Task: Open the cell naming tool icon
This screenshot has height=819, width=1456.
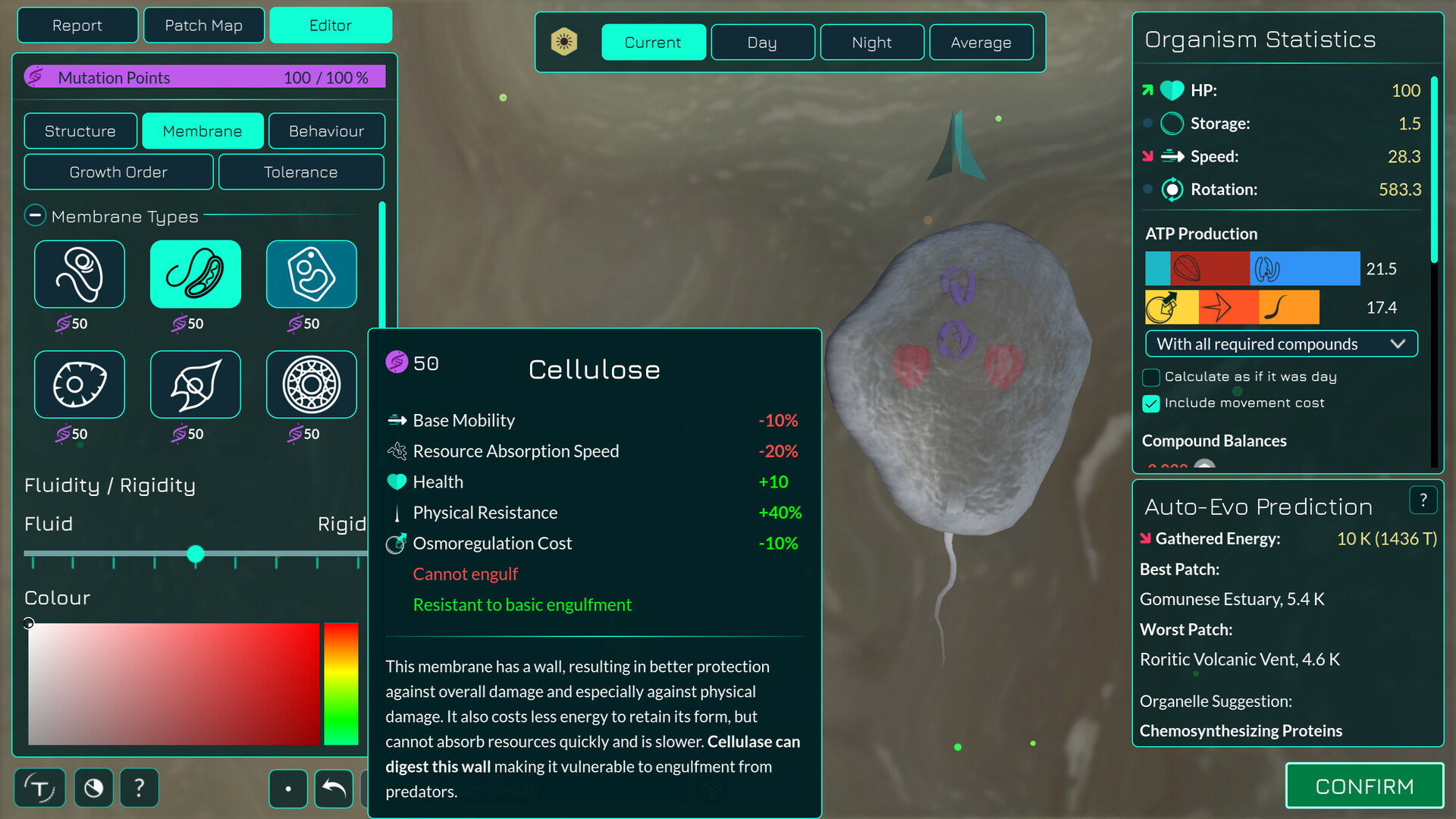Action: pyautogui.click(x=39, y=788)
